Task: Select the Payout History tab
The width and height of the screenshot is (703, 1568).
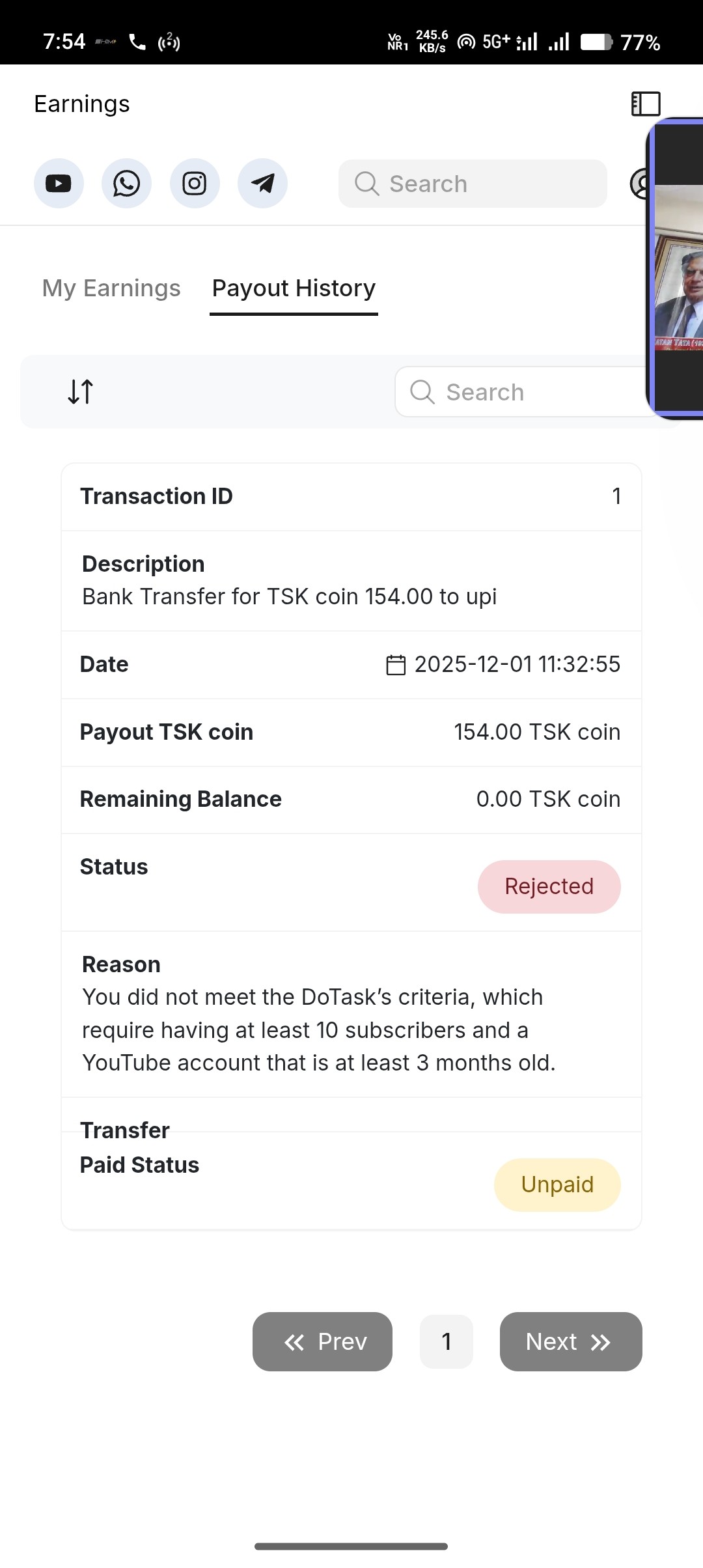Action: 294,288
